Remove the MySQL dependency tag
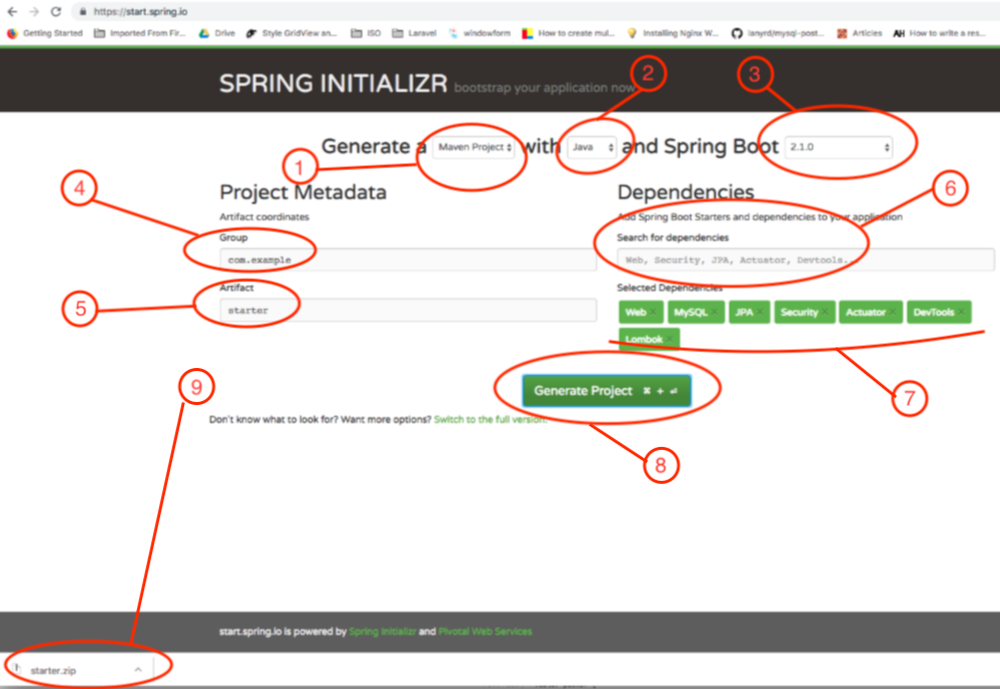 coord(714,312)
